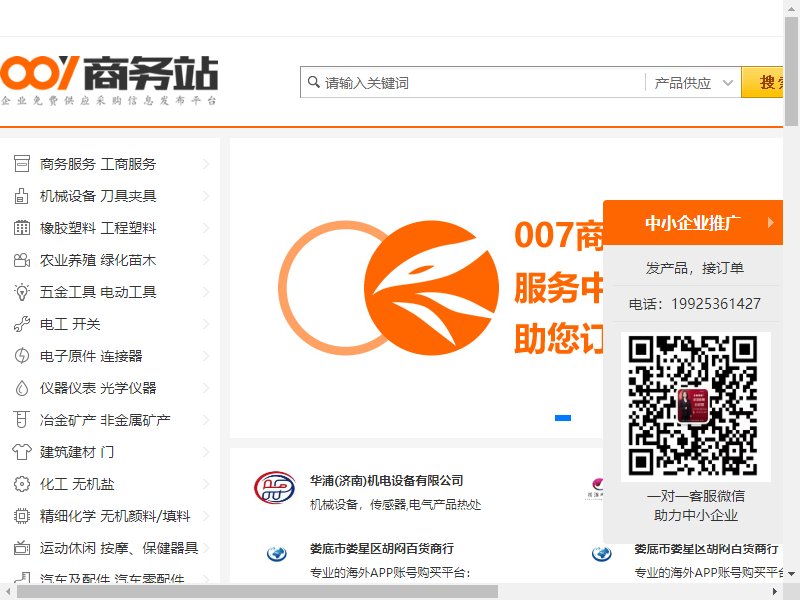
Task: Click the text 一对一客服微信
Action: [x=696, y=496]
